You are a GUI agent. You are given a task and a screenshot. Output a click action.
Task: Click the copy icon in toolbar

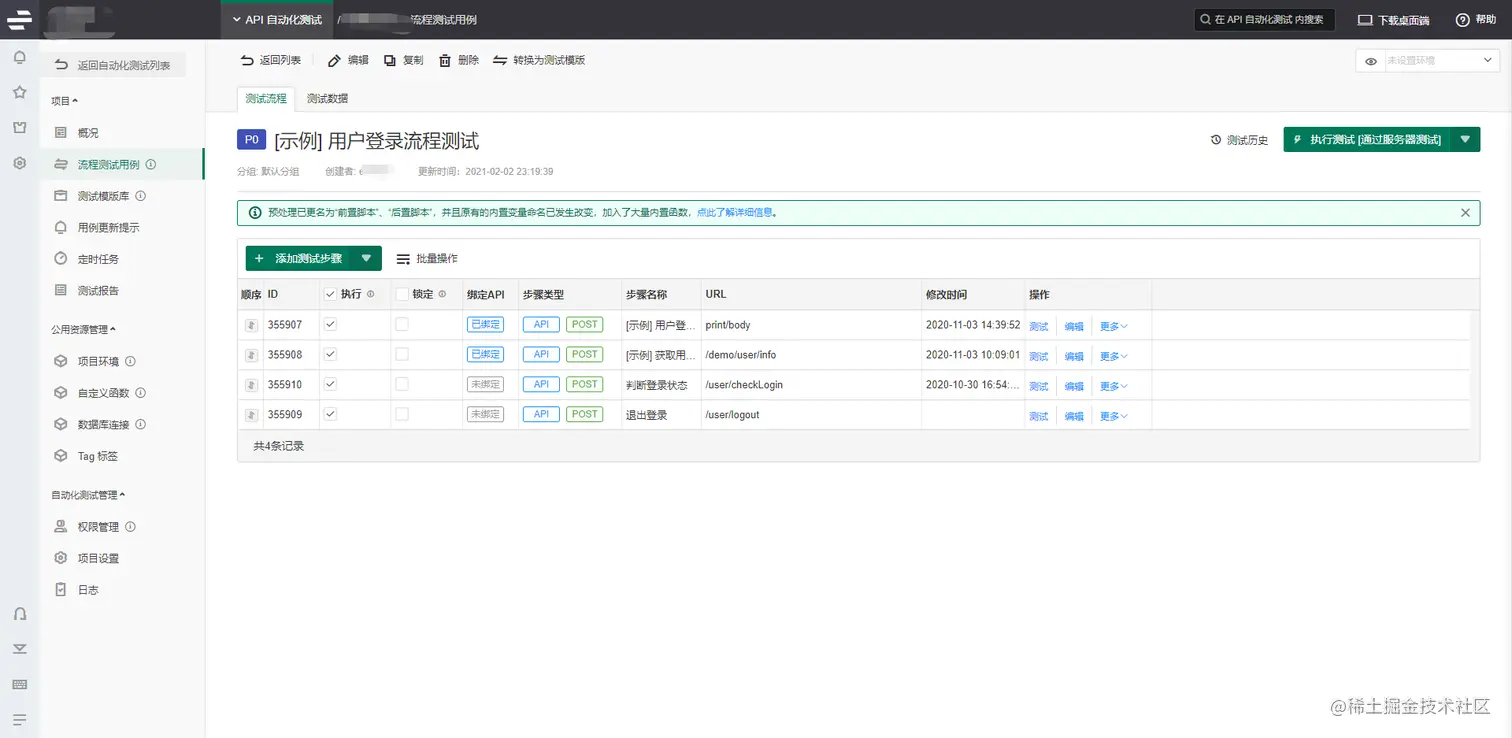pos(390,60)
